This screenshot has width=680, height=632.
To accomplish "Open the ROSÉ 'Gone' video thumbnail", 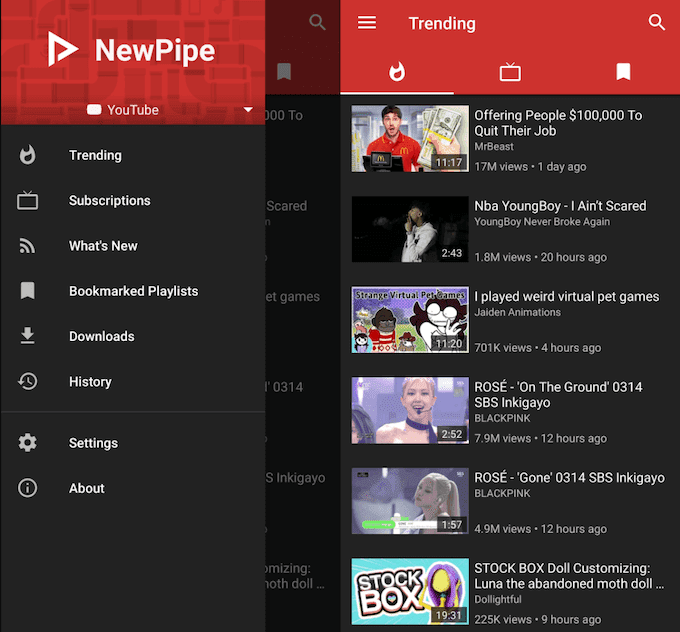I will pos(410,501).
